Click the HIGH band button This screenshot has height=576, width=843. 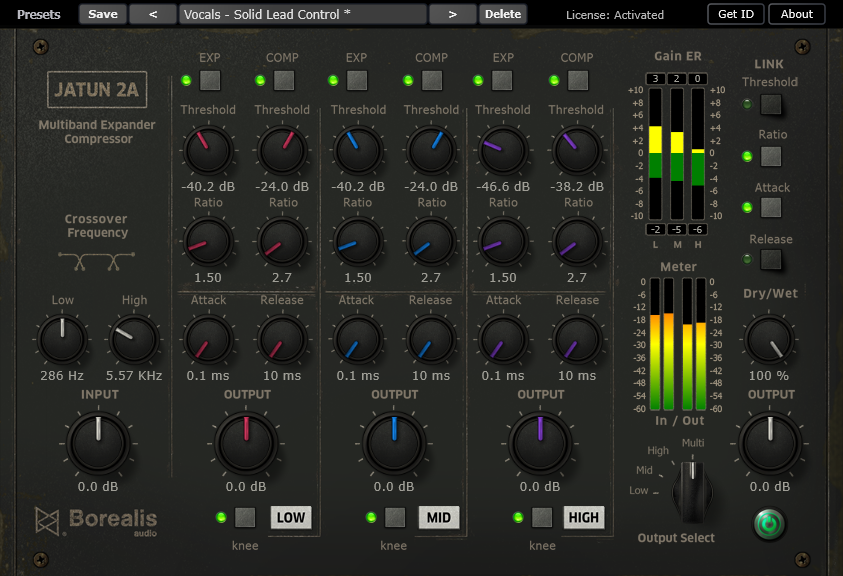(583, 517)
